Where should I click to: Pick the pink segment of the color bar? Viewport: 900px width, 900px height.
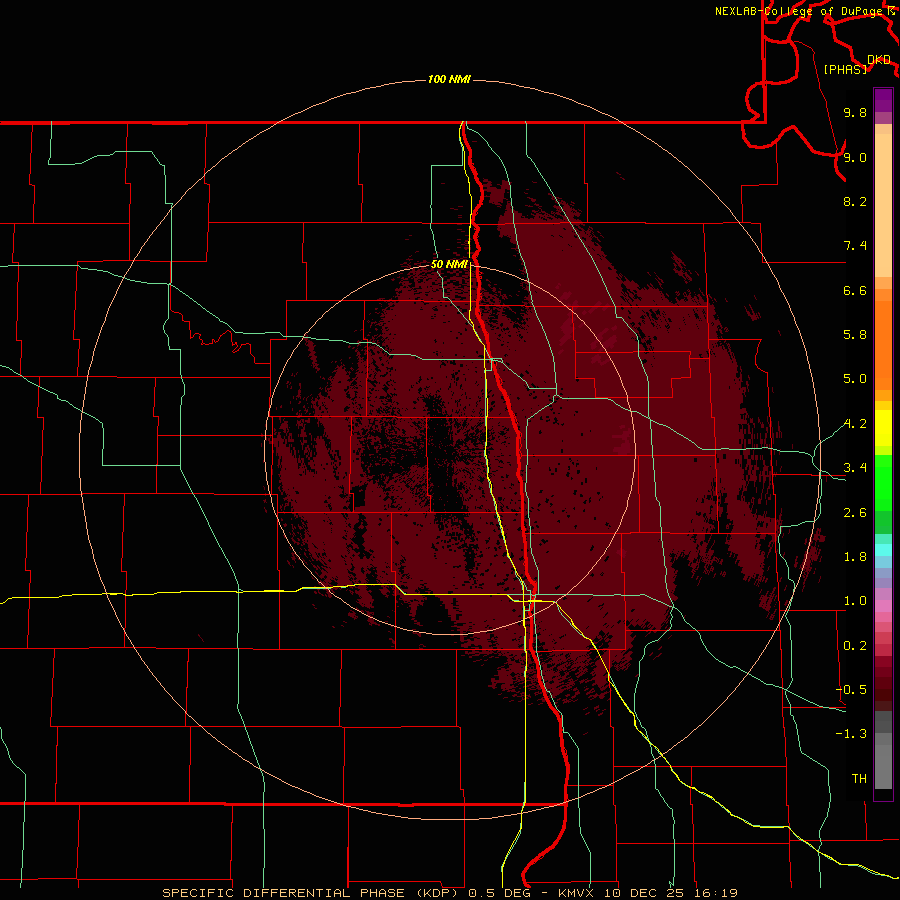click(883, 606)
